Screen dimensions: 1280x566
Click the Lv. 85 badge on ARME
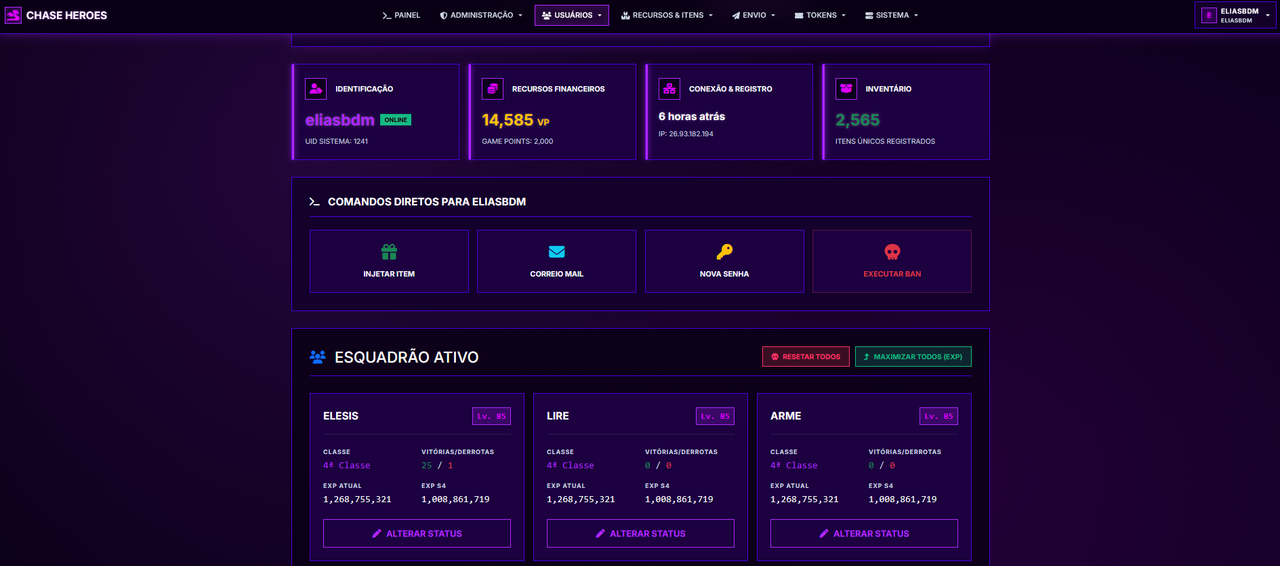(x=939, y=416)
